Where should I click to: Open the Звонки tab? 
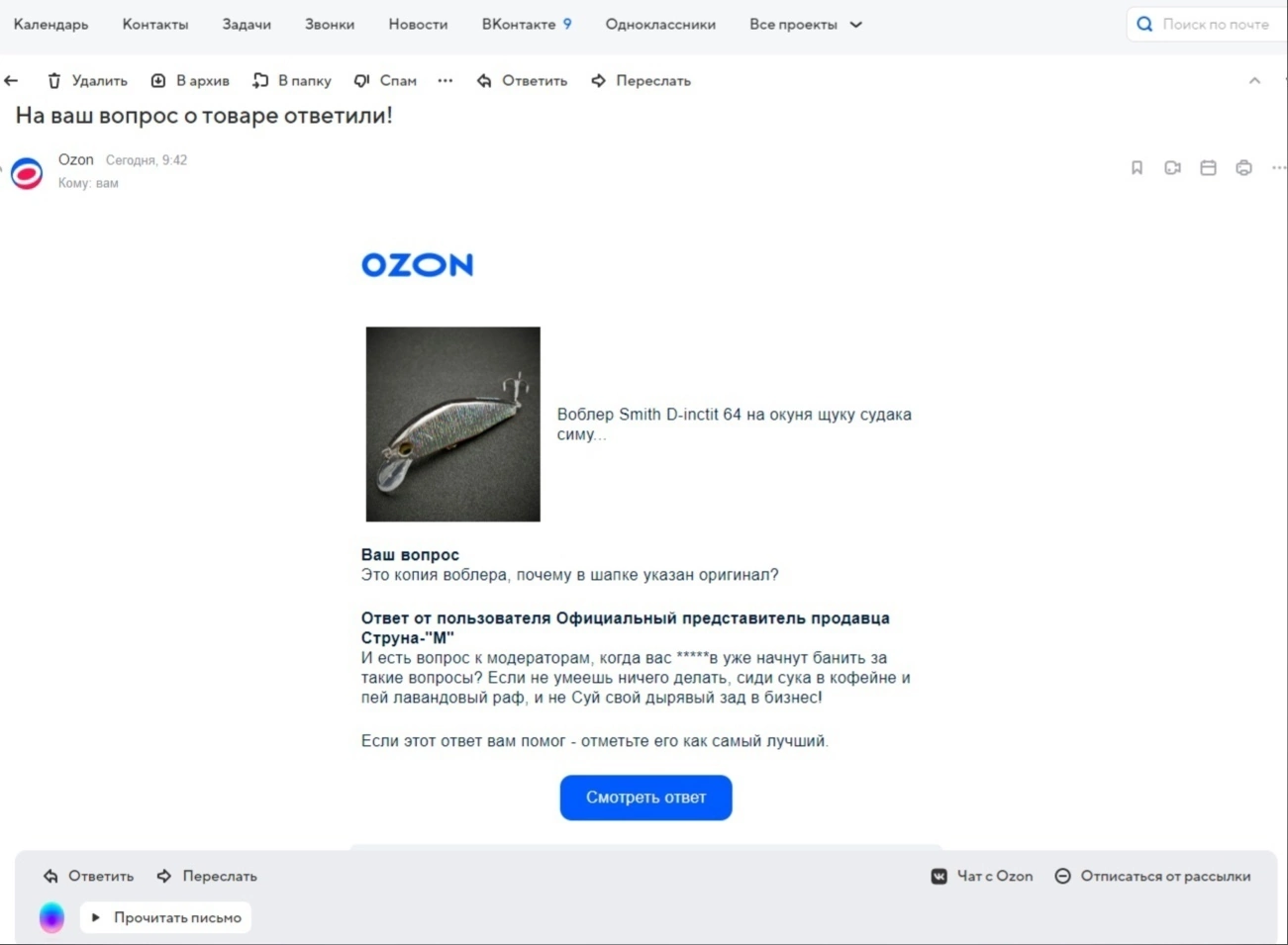click(x=330, y=25)
